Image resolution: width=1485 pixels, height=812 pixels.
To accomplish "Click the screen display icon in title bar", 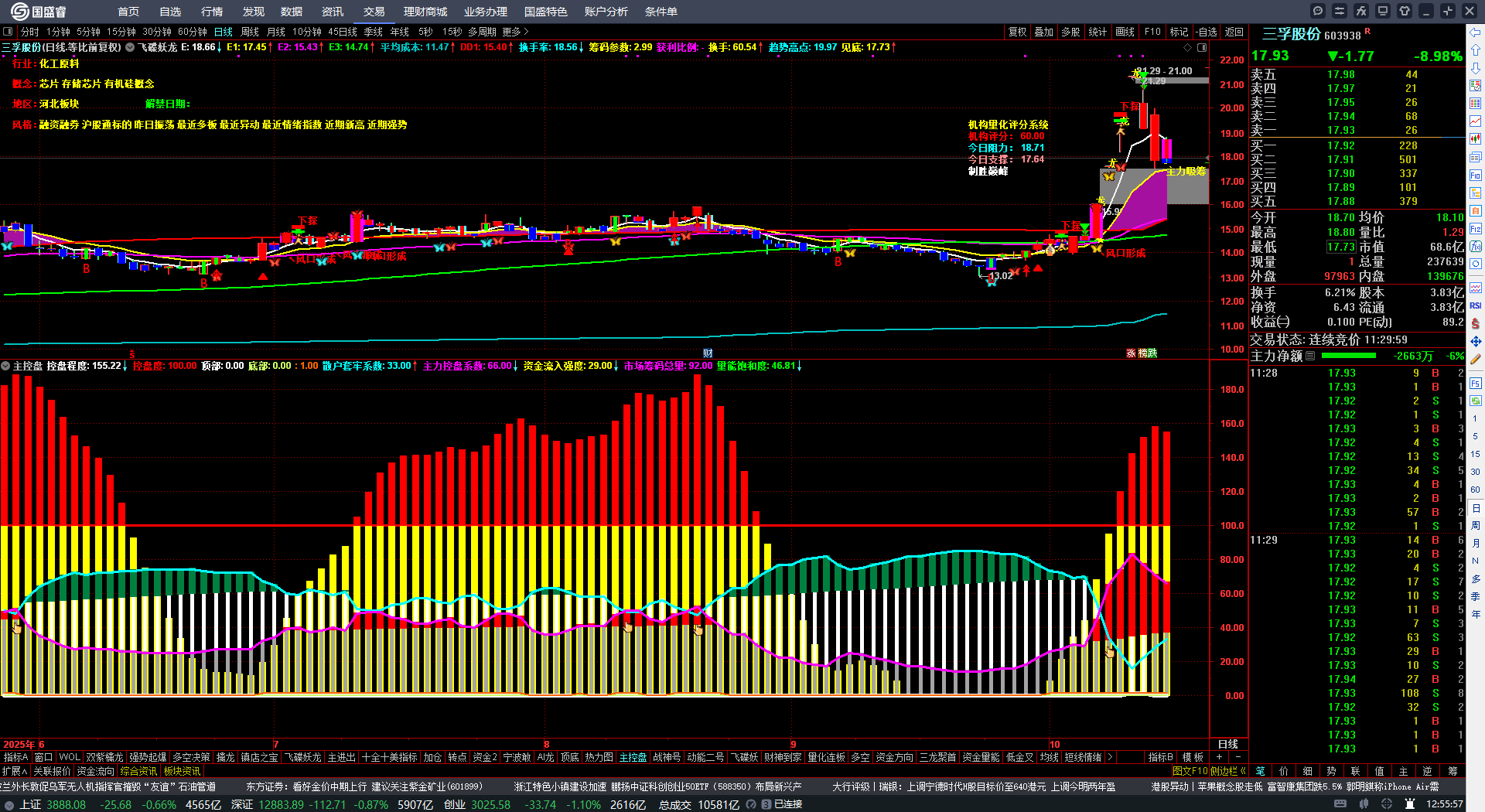I will 1383,11.
